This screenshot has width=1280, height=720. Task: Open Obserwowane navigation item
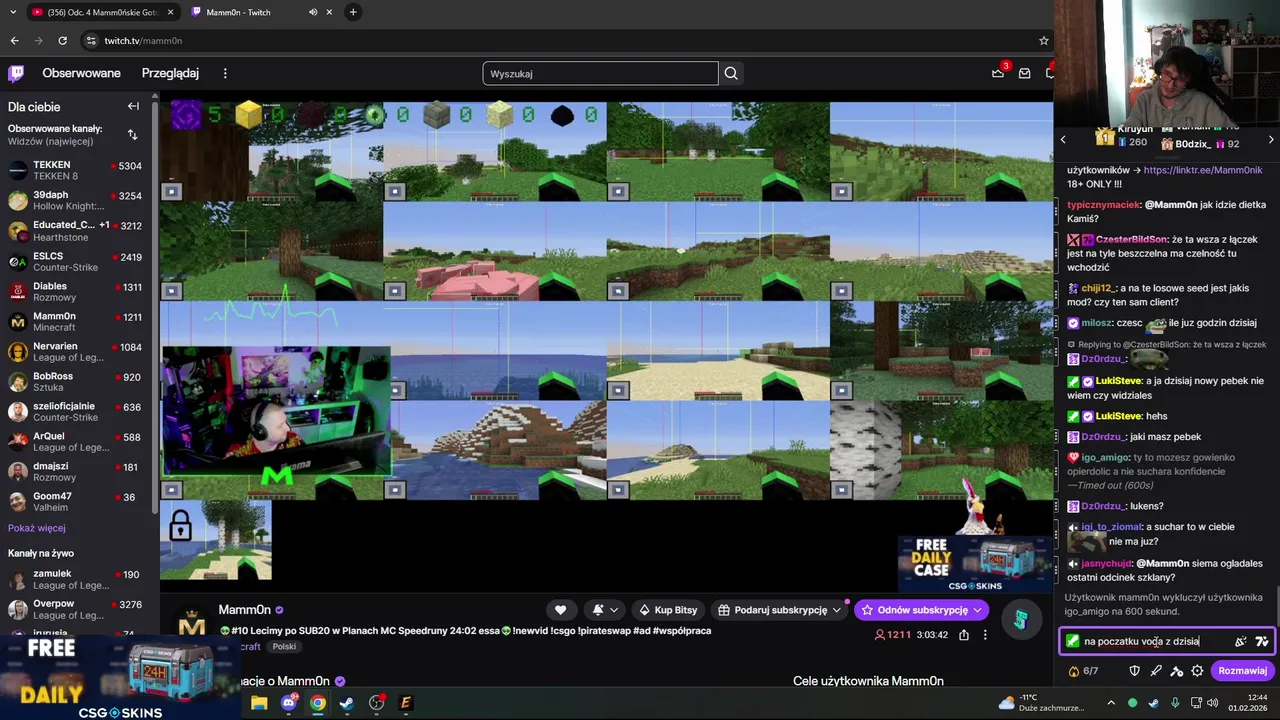81,73
